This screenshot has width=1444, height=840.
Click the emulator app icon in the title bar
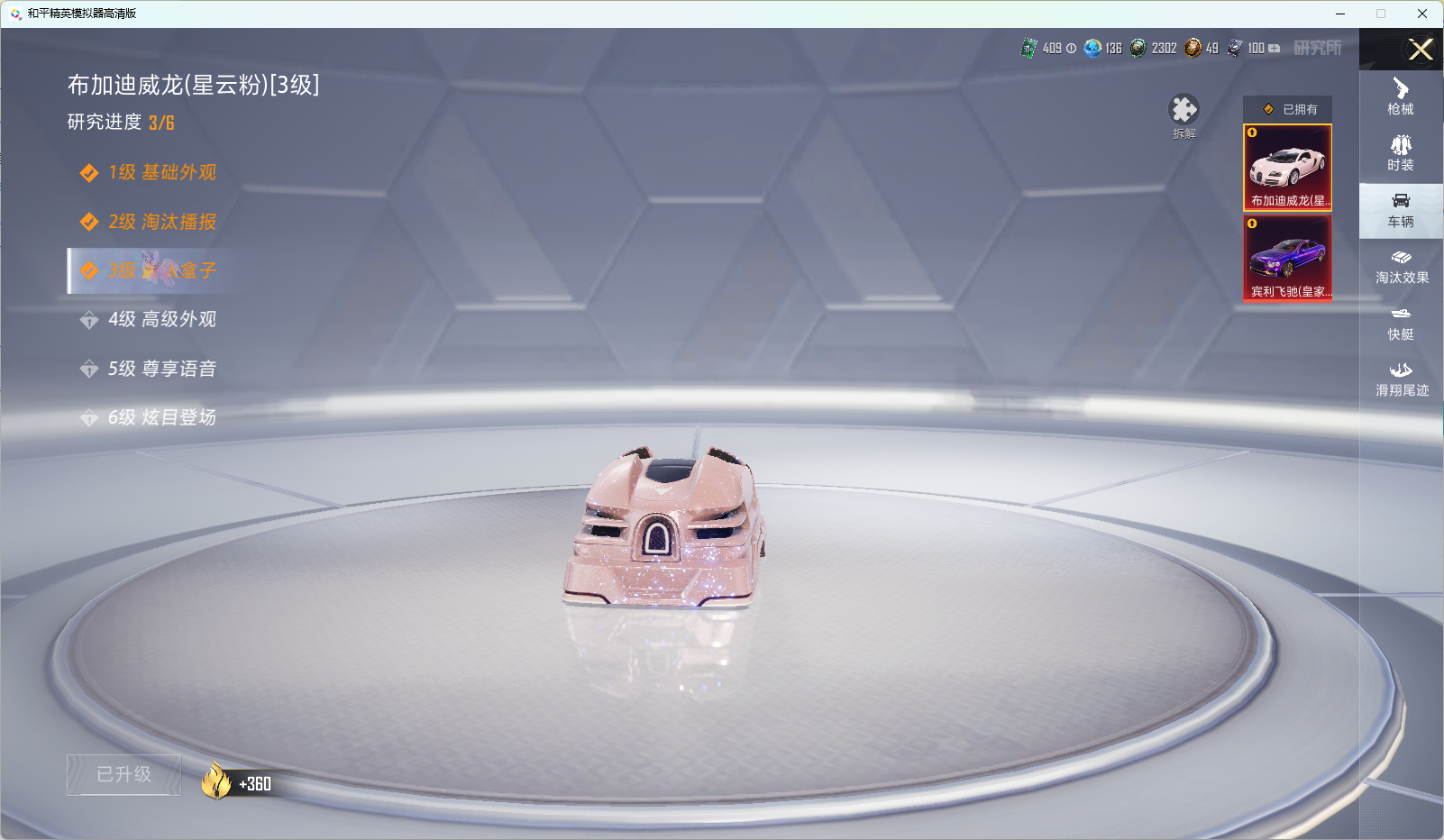click(x=15, y=14)
